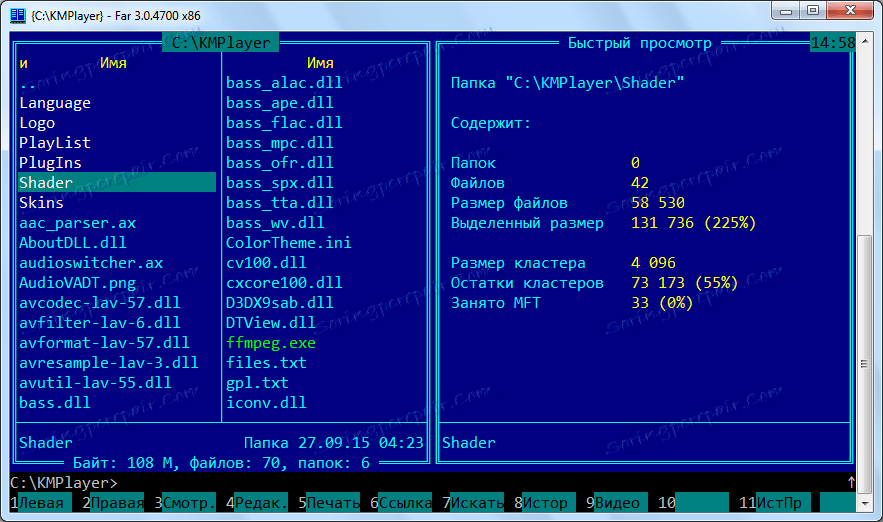Select file bass_ape.dll
This screenshot has width=883, height=522.
279,103
